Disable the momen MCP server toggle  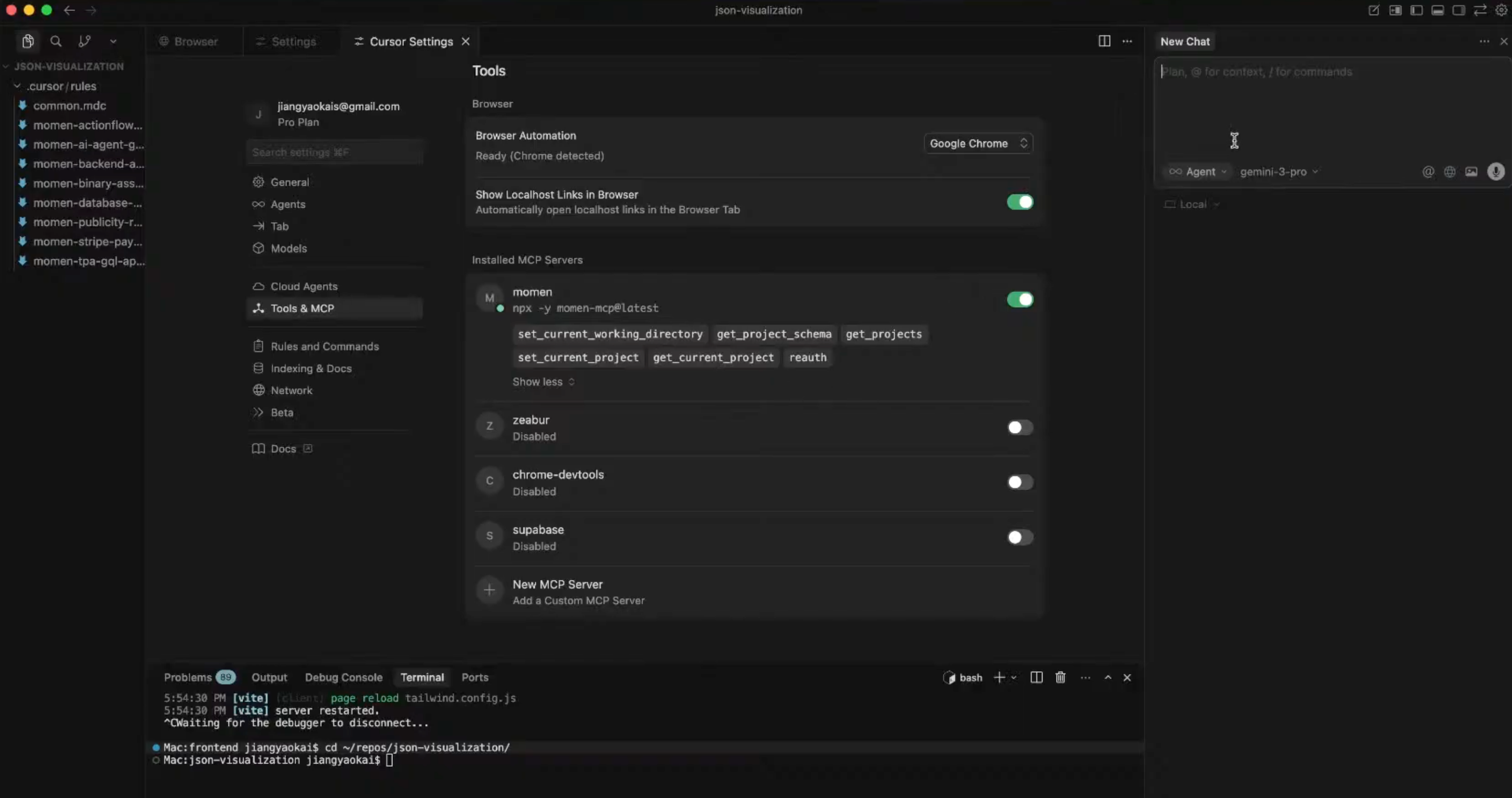[1019, 299]
